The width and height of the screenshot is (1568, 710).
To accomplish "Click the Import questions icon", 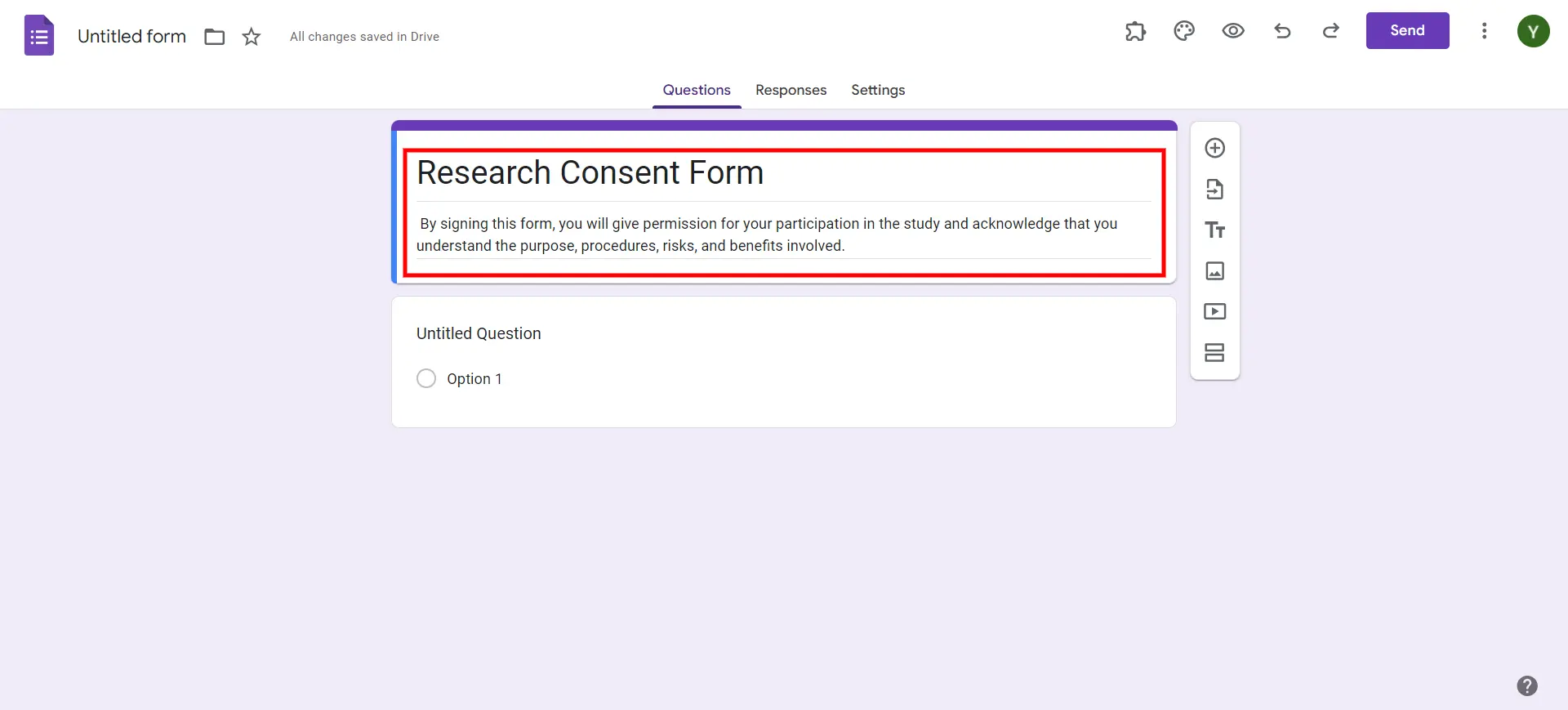I will (x=1214, y=190).
